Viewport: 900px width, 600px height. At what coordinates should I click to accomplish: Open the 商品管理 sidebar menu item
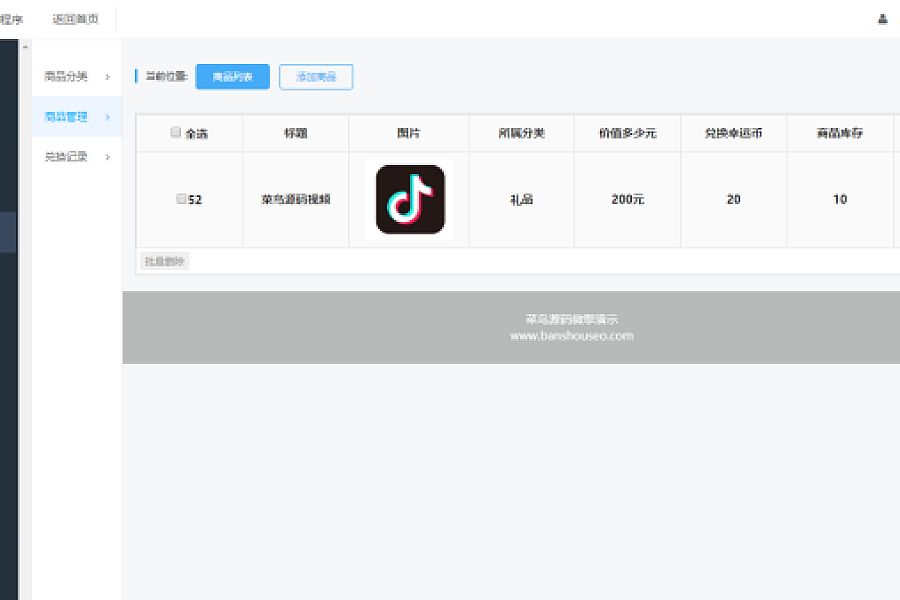[77, 117]
